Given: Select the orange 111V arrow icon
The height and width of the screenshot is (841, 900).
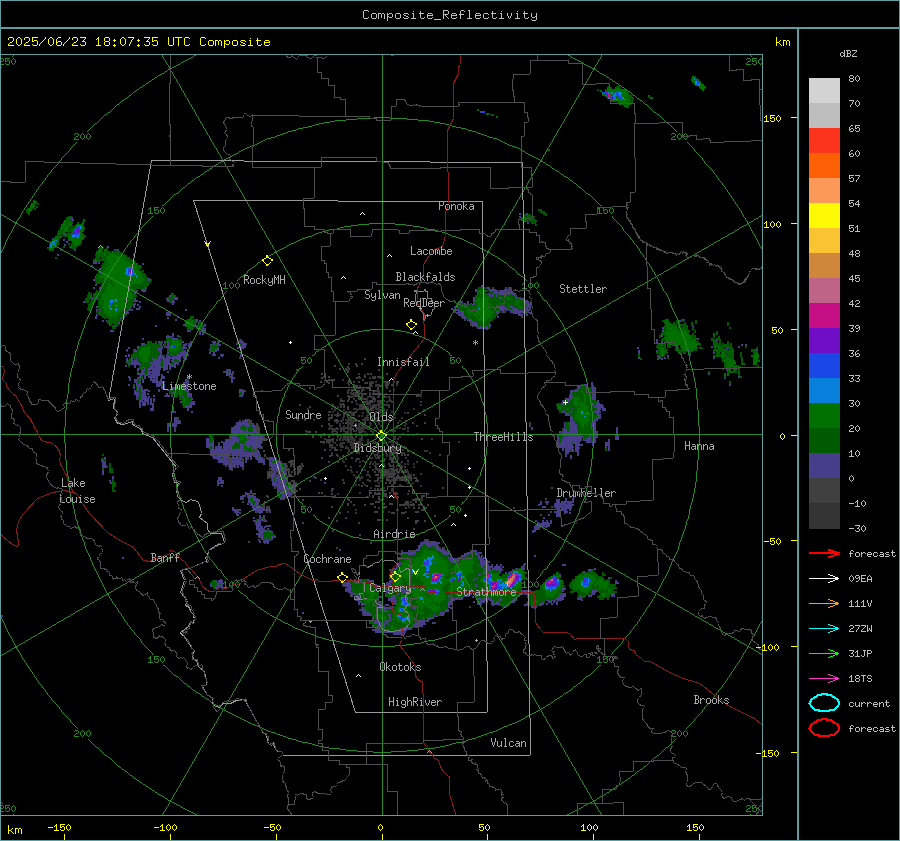Looking at the screenshot, I should (x=824, y=603).
